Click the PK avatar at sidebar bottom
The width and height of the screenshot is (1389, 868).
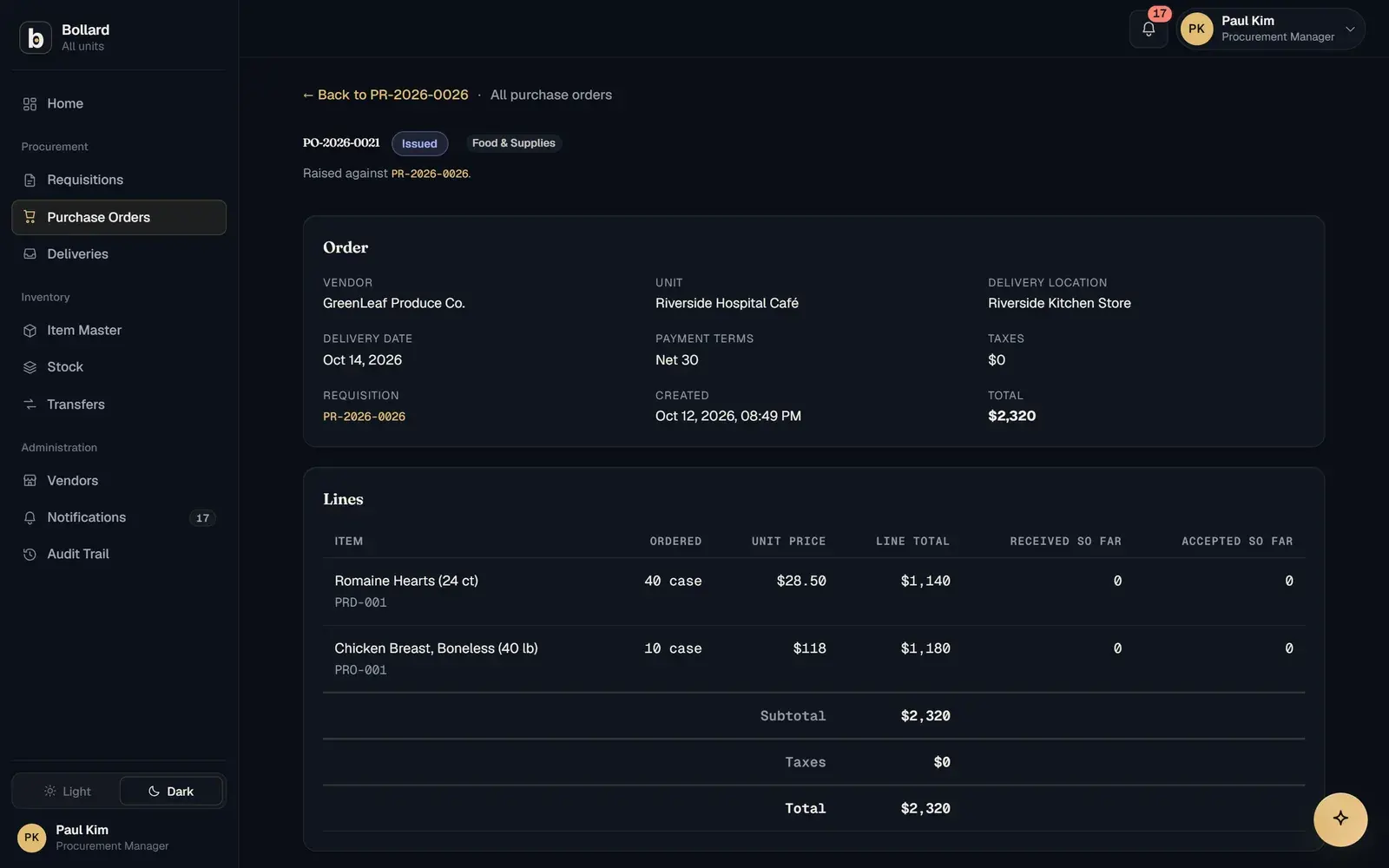click(32, 838)
